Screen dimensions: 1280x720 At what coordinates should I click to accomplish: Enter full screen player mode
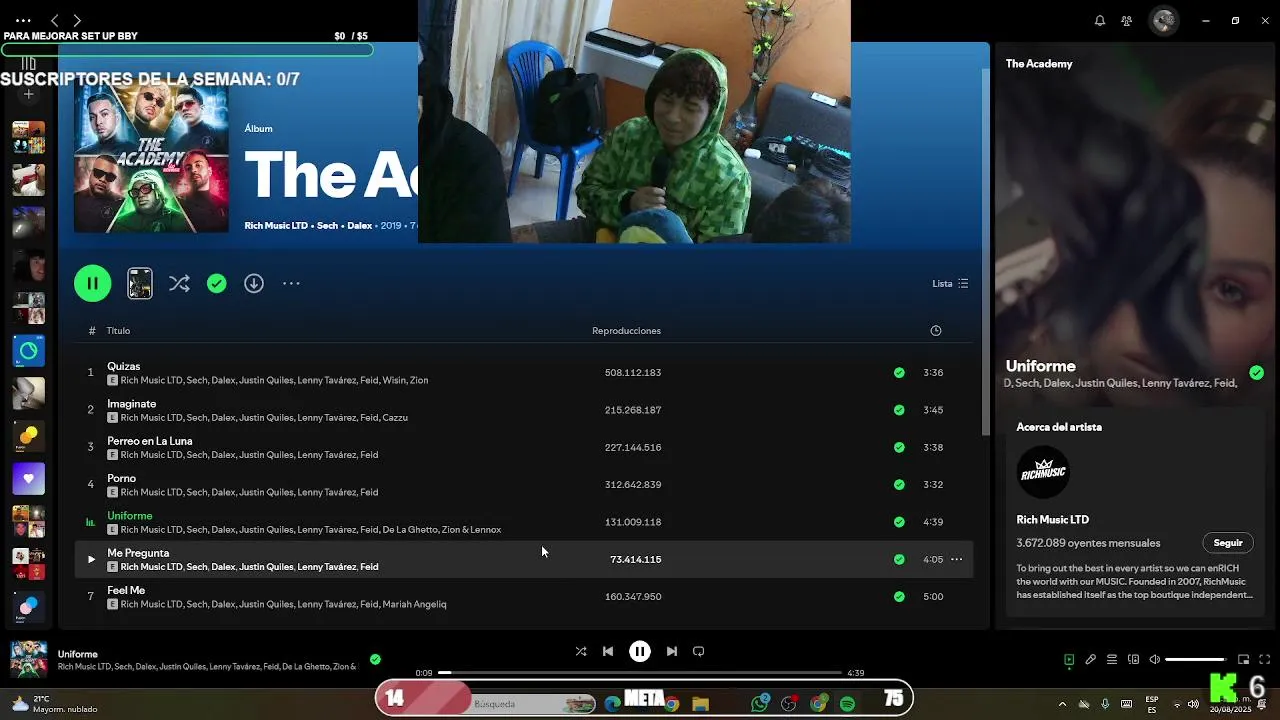(1265, 659)
